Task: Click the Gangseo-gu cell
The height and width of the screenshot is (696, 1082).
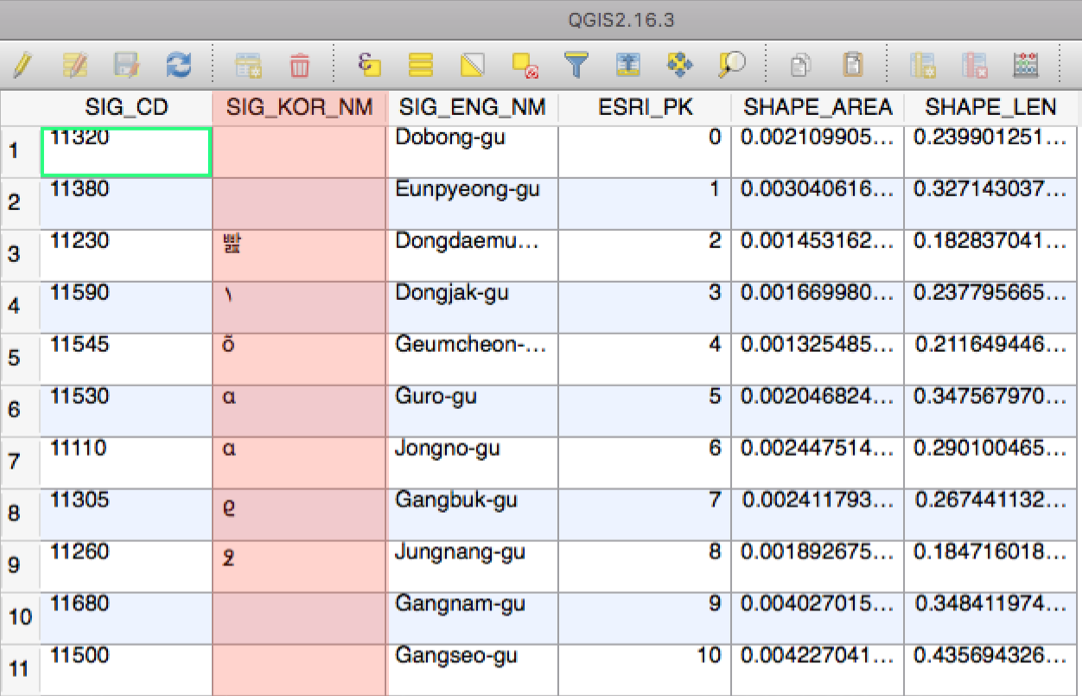Action: tap(472, 670)
